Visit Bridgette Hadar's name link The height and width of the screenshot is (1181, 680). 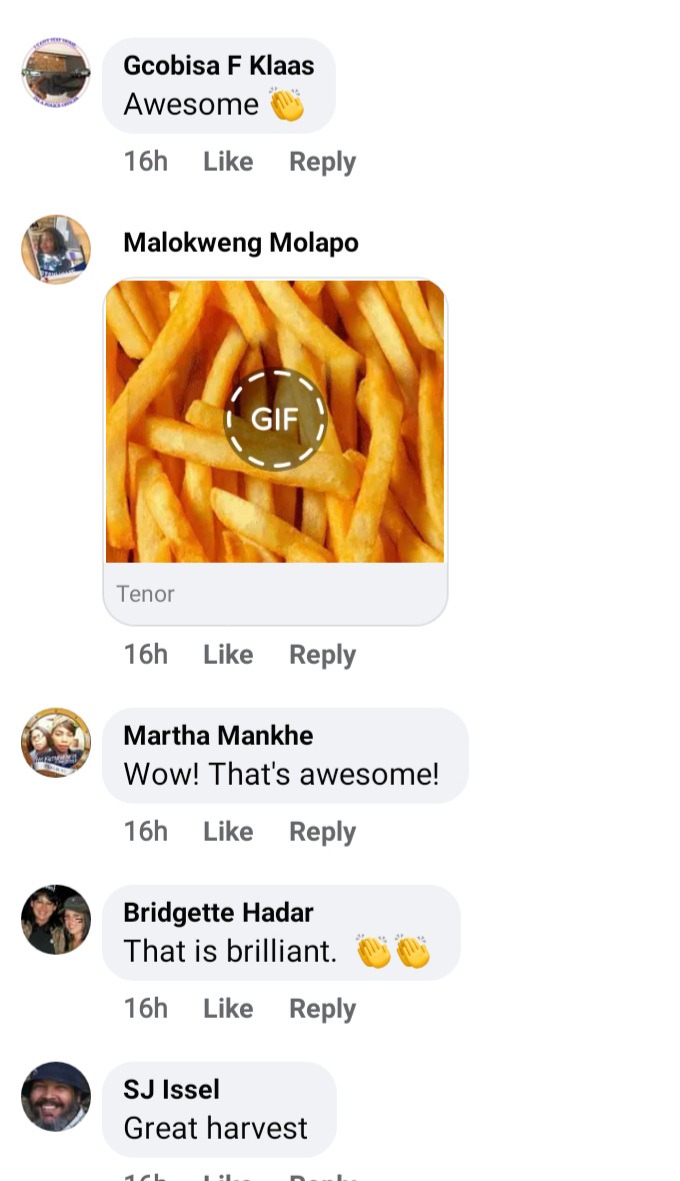click(218, 912)
